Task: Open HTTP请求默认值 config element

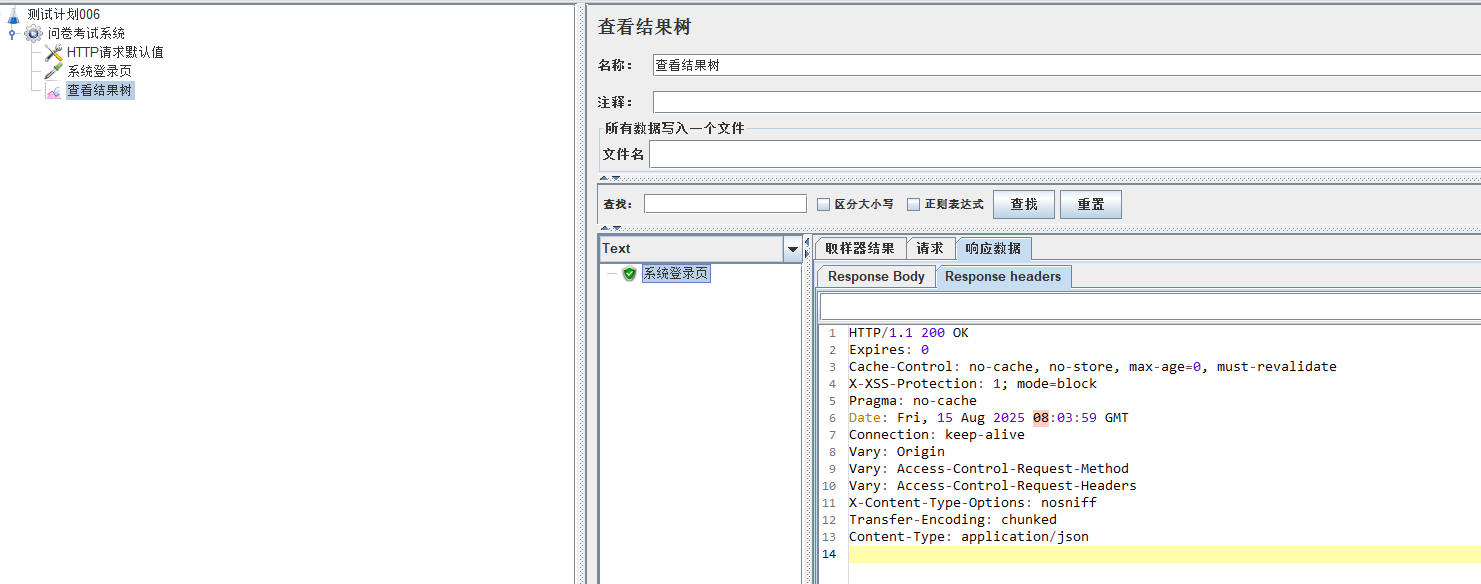Action: point(115,52)
